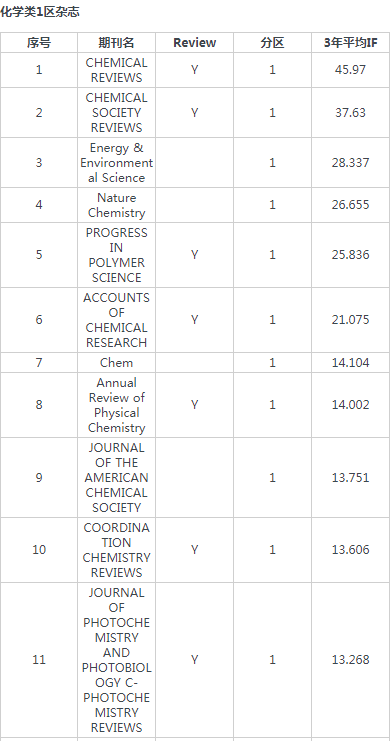Click Energy & Environmental Science cell
Viewport: 392px width, 741px height.
(x=116, y=163)
